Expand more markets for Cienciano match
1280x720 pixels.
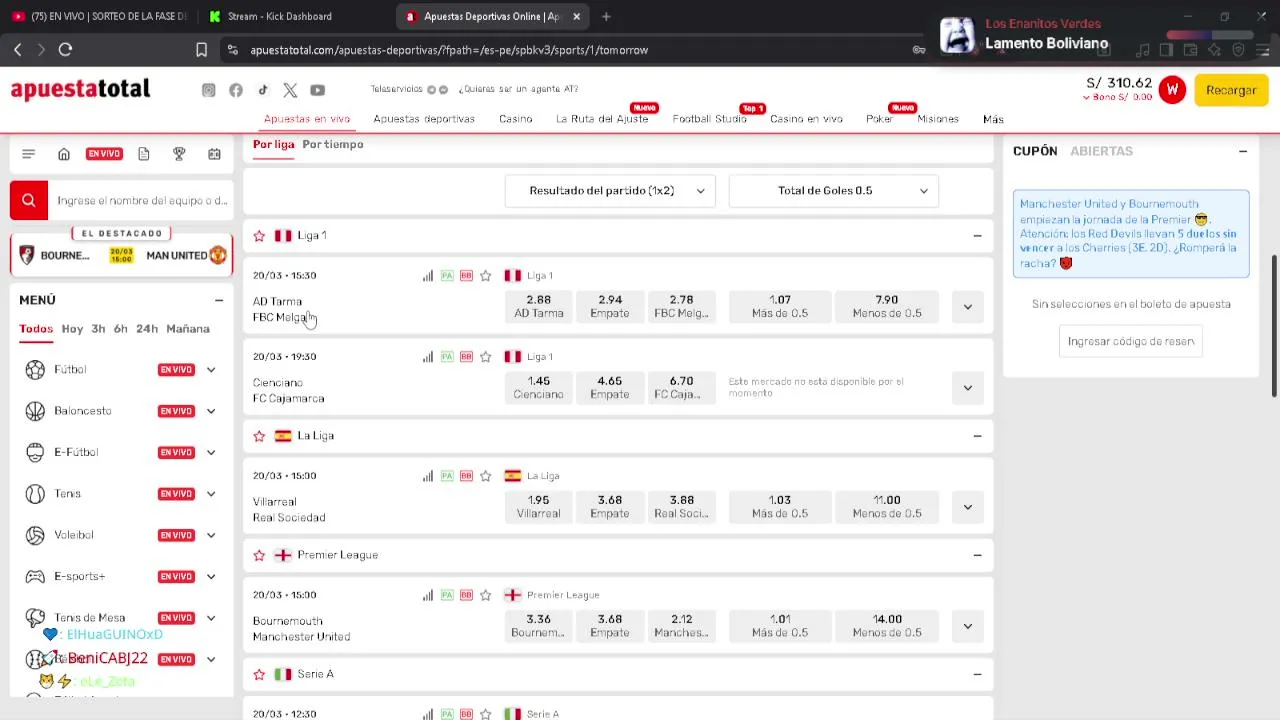(x=967, y=388)
